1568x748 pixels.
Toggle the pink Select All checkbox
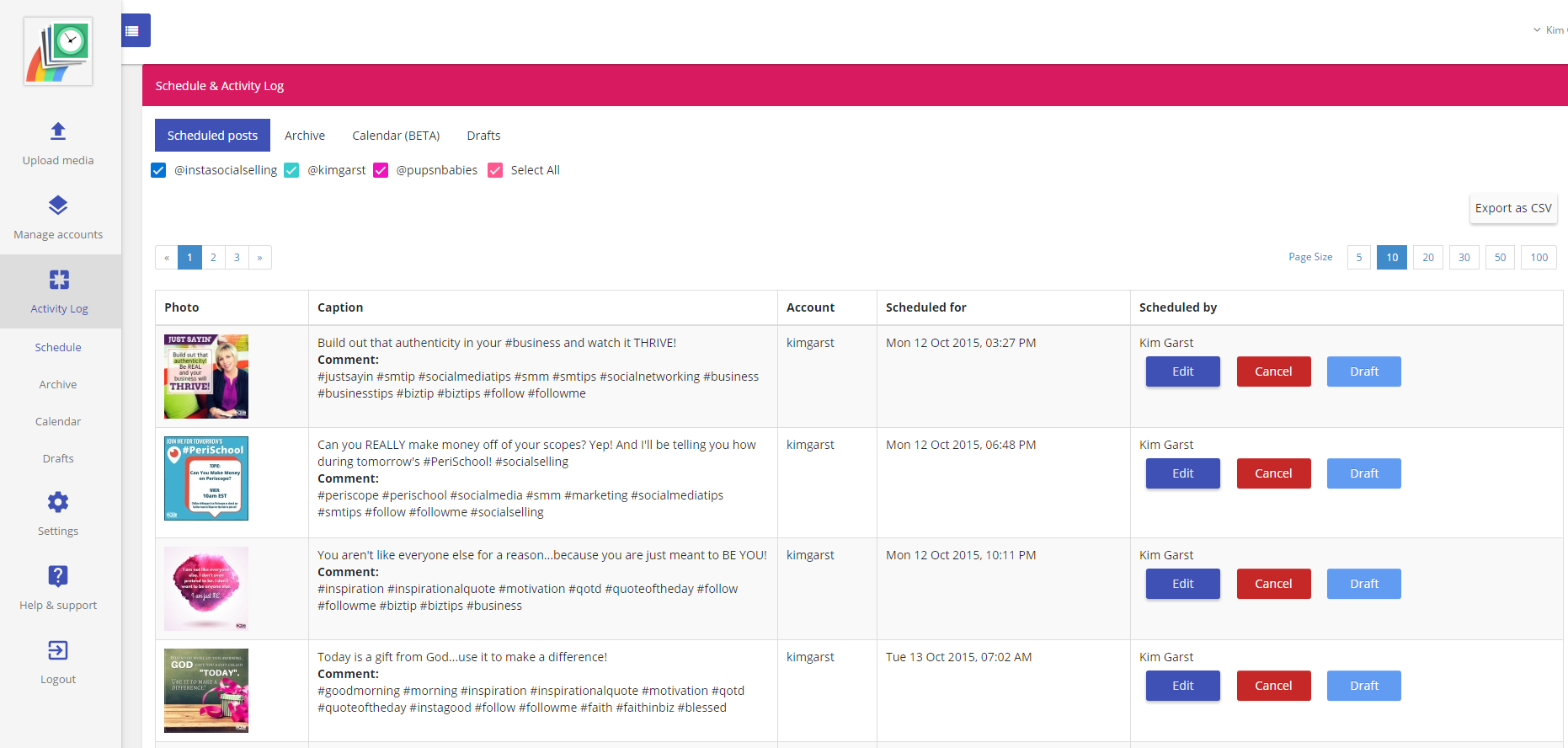point(495,170)
